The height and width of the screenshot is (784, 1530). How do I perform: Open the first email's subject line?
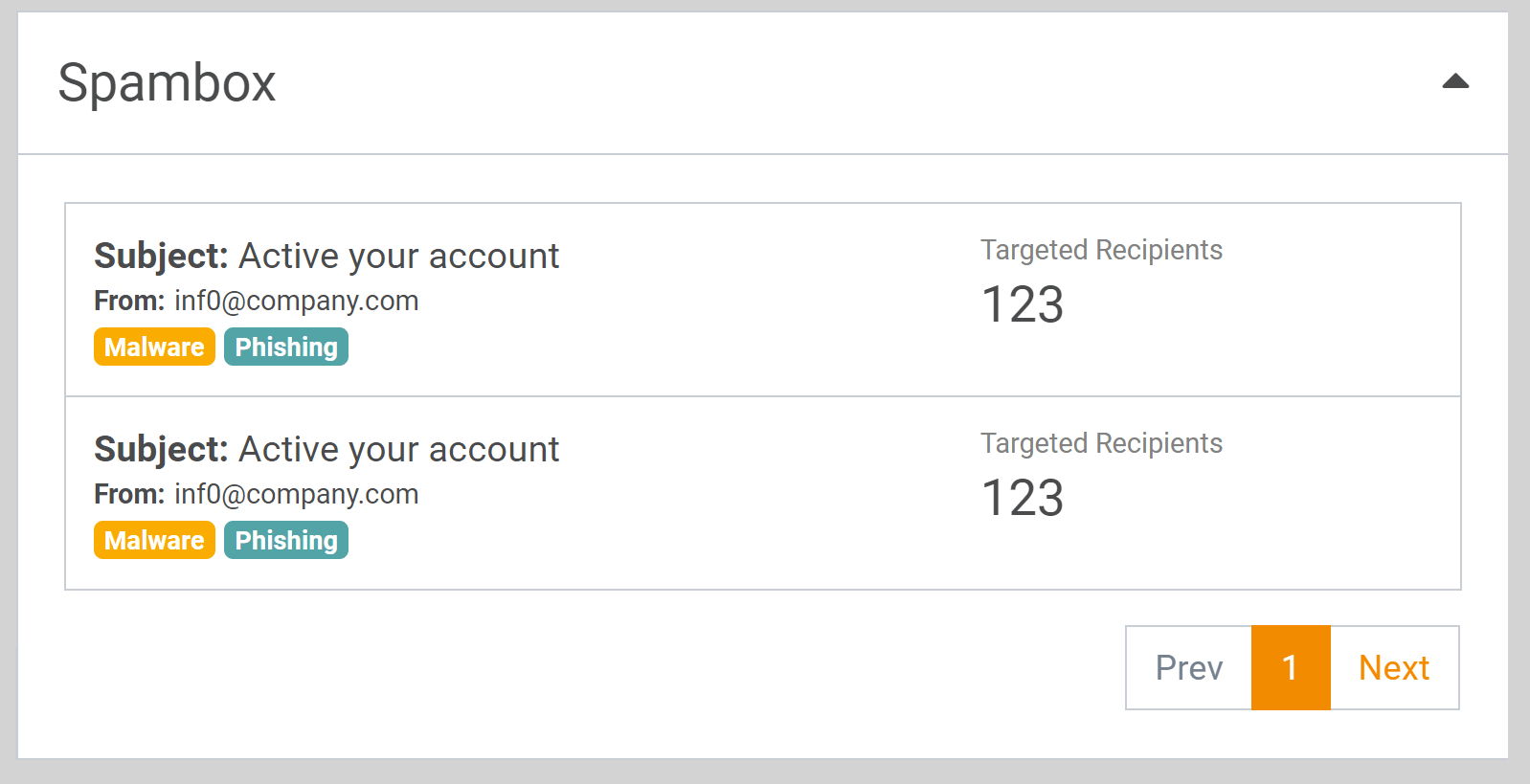pyautogui.click(x=398, y=257)
